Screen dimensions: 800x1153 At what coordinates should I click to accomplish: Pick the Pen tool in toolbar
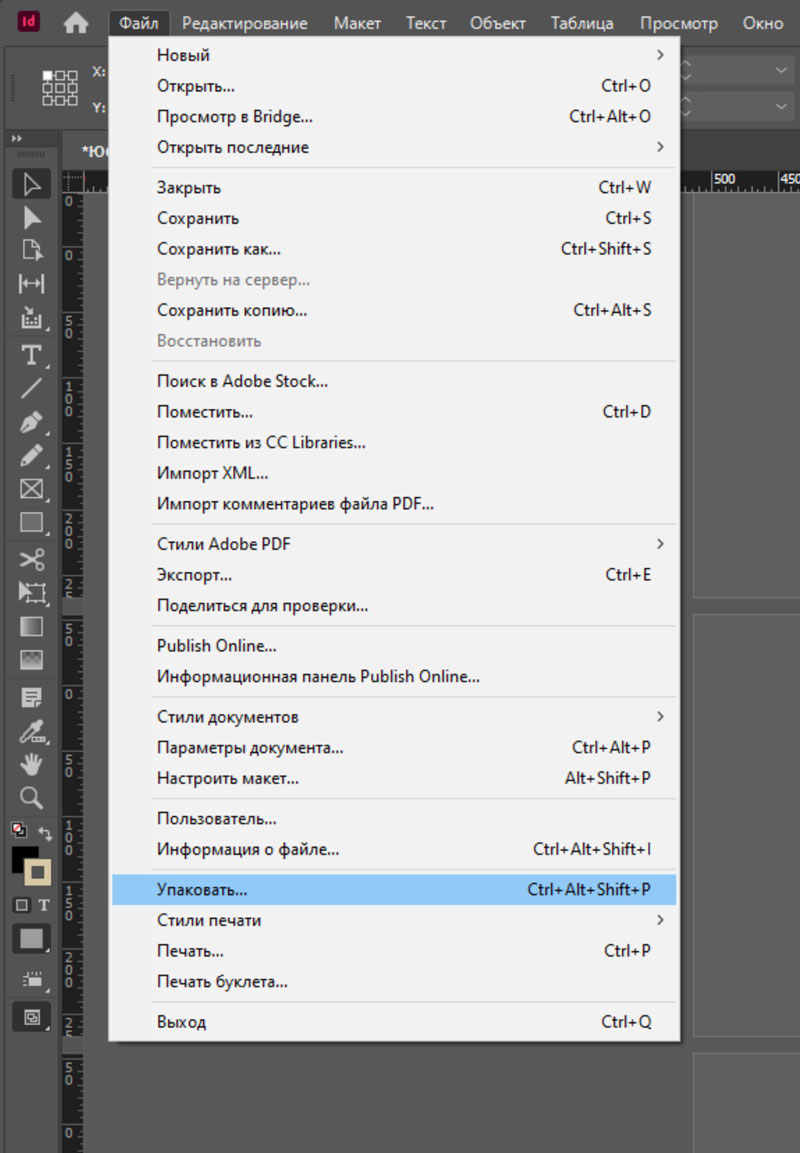tap(32, 422)
